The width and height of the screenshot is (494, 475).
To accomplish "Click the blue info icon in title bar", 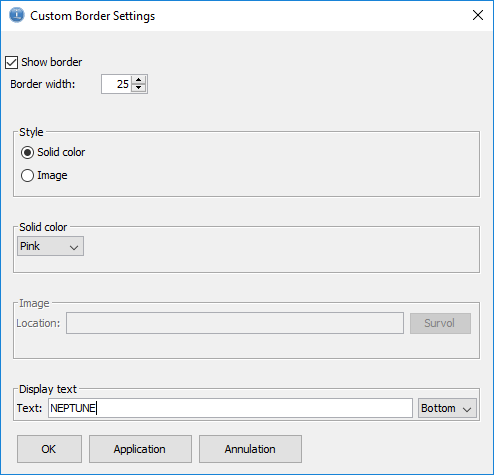I will [x=16, y=15].
